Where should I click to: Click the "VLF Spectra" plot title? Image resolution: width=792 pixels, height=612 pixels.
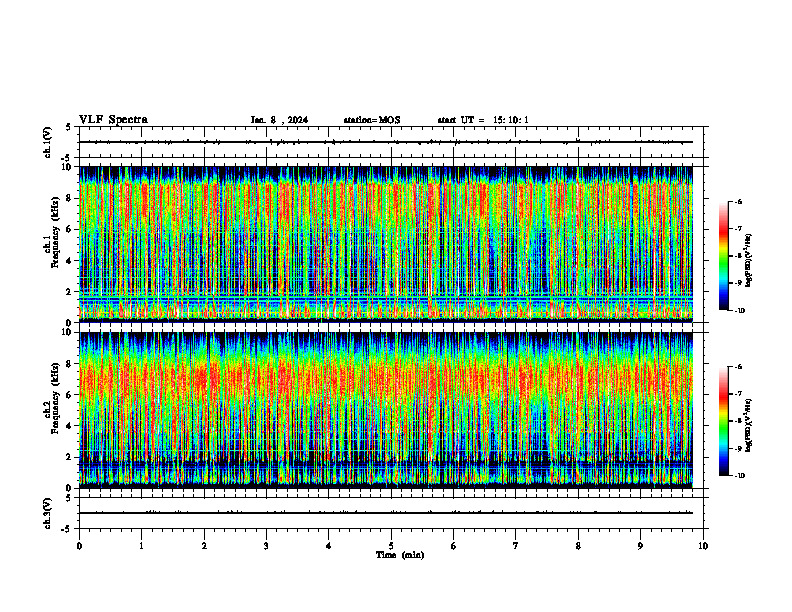pos(113,120)
